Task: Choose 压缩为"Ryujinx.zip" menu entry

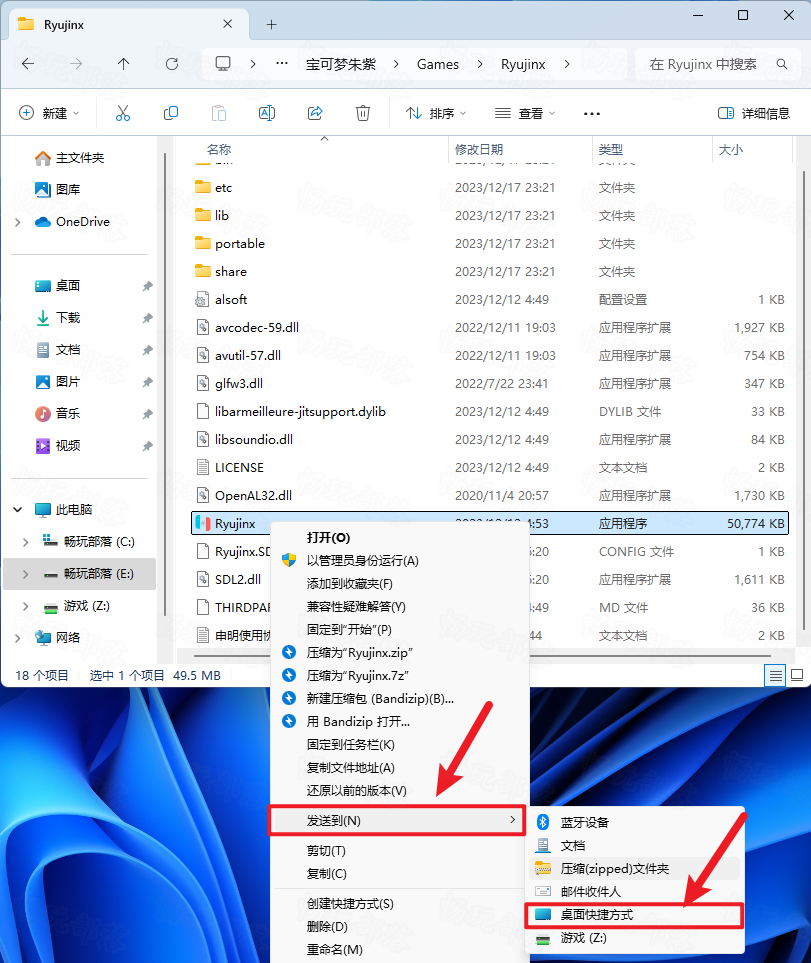Action: click(x=360, y=653)
